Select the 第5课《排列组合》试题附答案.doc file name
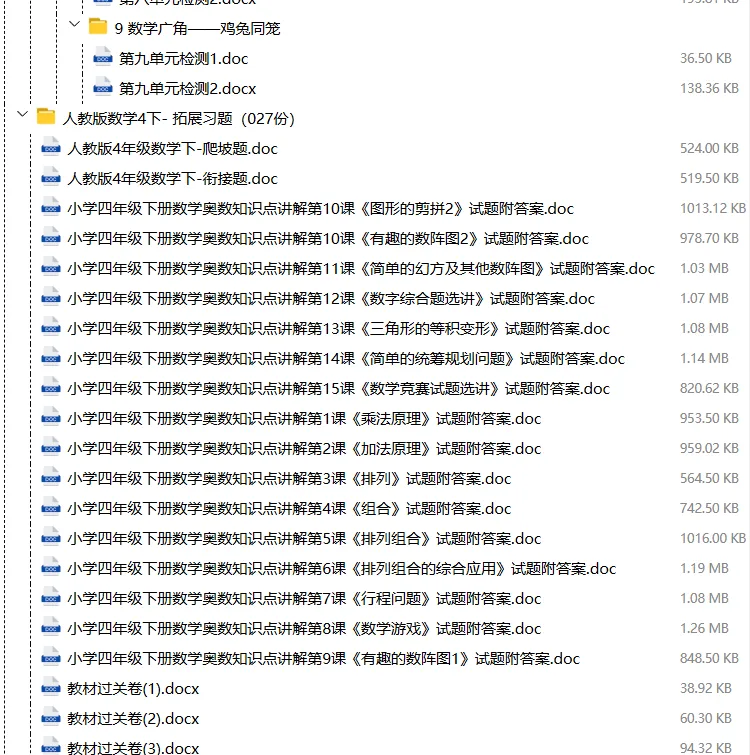This screenshot has width=750, height=755. click(304, 539)
